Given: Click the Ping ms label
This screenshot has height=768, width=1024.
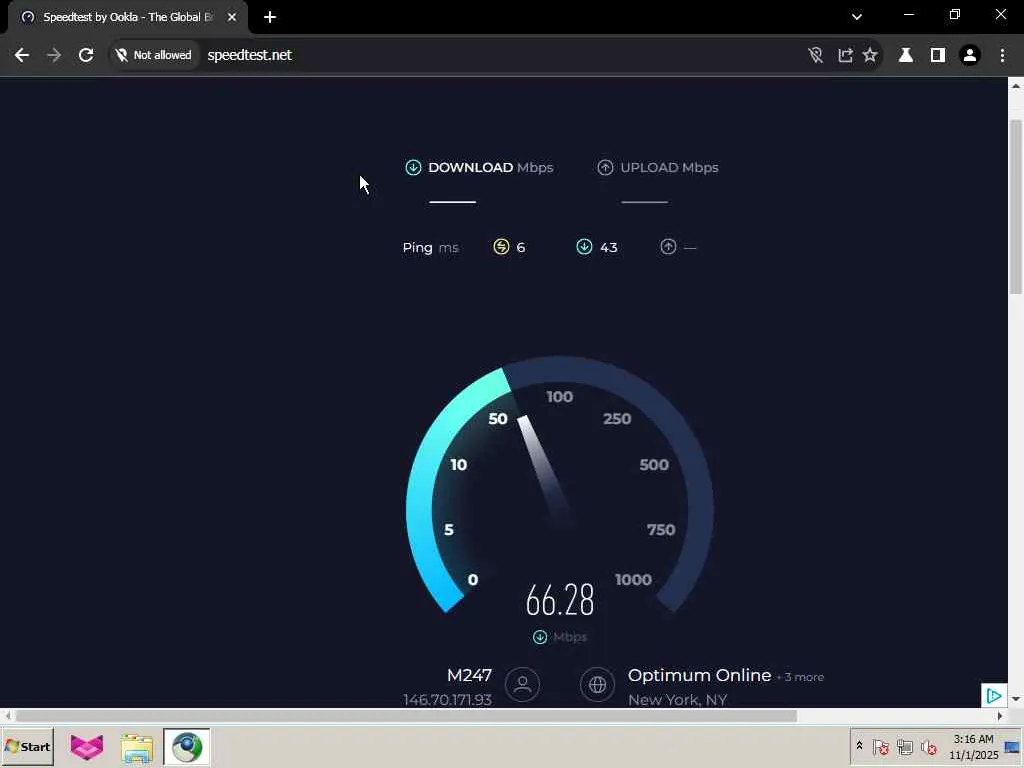Looking at the screenshot, I should coord(430,248).
